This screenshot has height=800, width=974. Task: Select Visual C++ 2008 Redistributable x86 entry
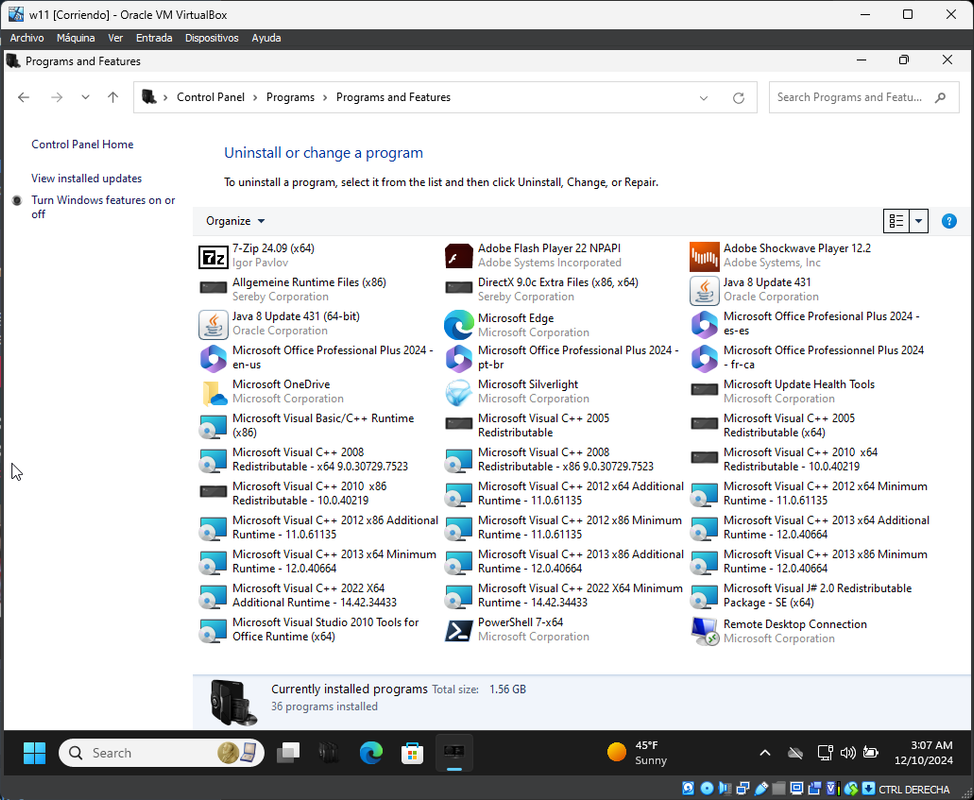click(x=565, y=460)
